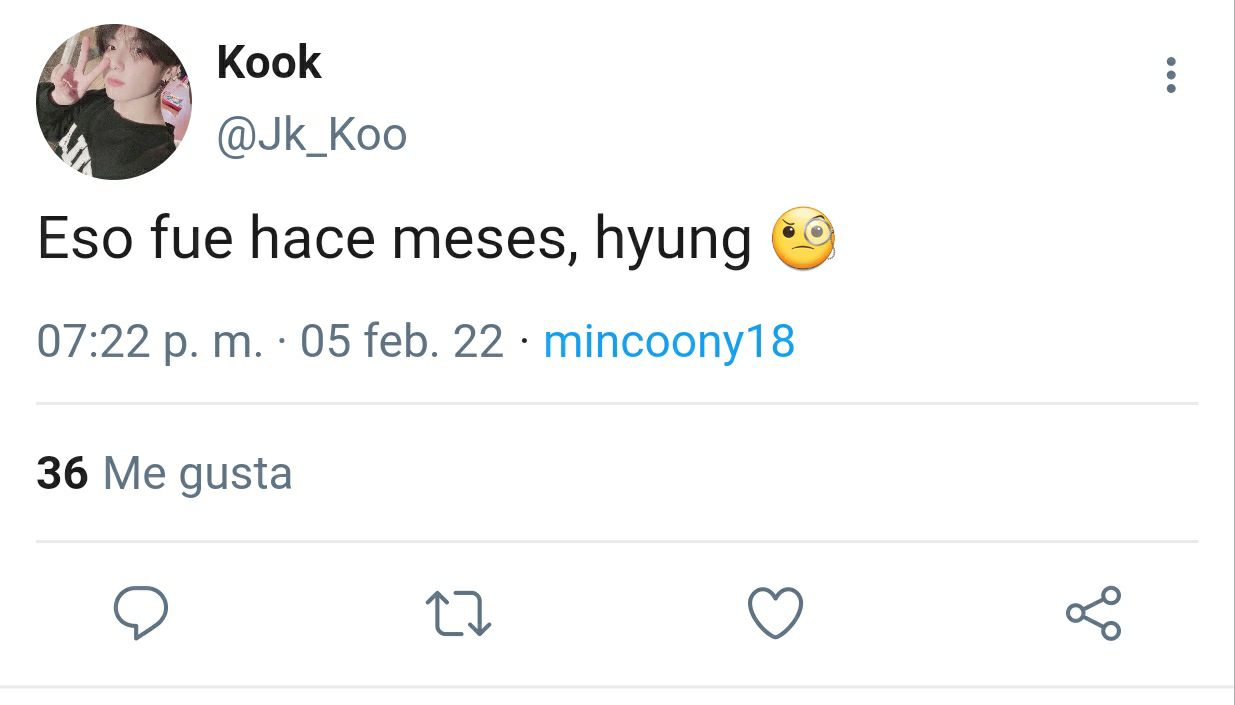Visit the @Jk_Koo handle
The width and height of the screenshot is (1235, 705).
pos(311,135)
